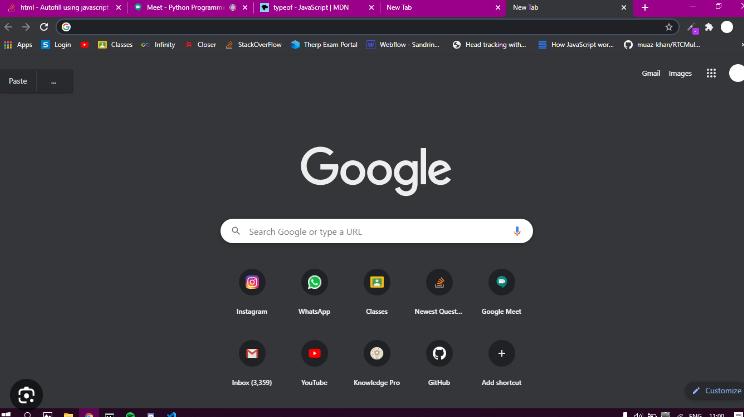Open the Images link
The height and width of the screenshot is (417, 744).
[680, 74]
